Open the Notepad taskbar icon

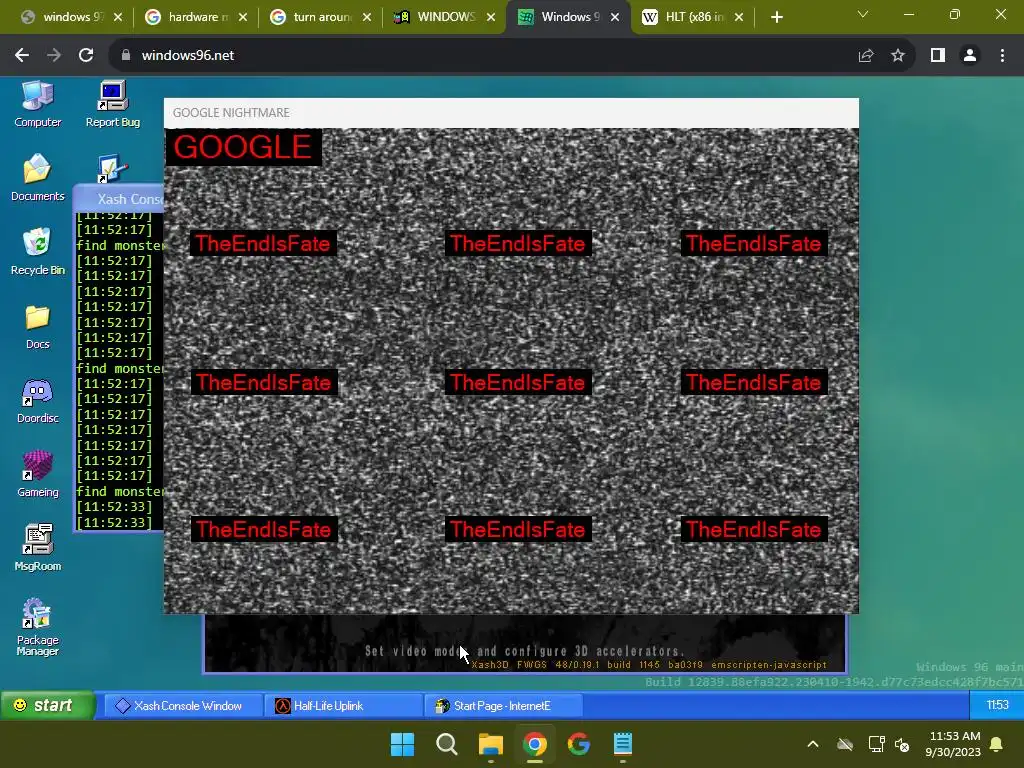(x=623, y=744)
